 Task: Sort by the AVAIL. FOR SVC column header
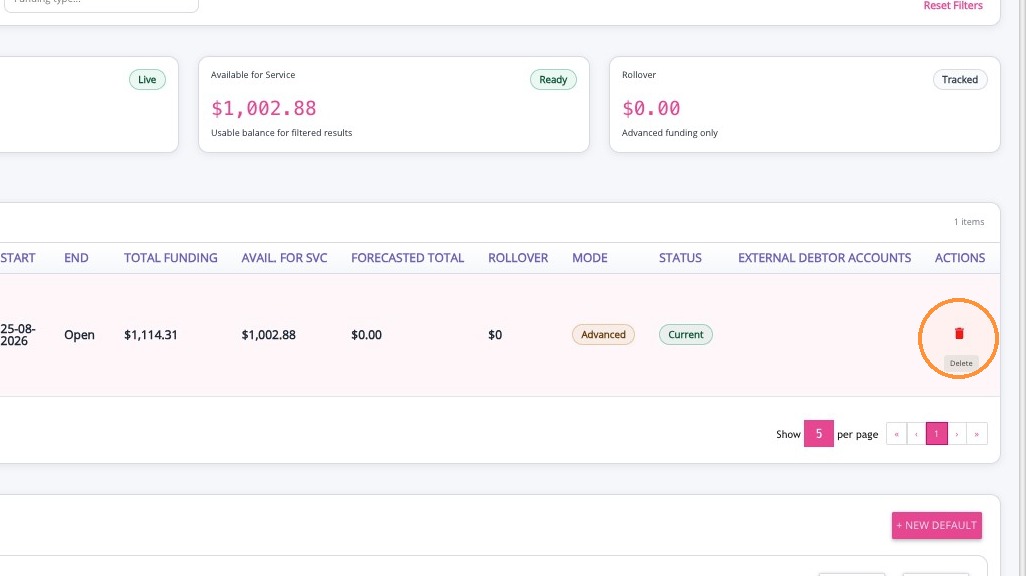(x=284, y=258)
